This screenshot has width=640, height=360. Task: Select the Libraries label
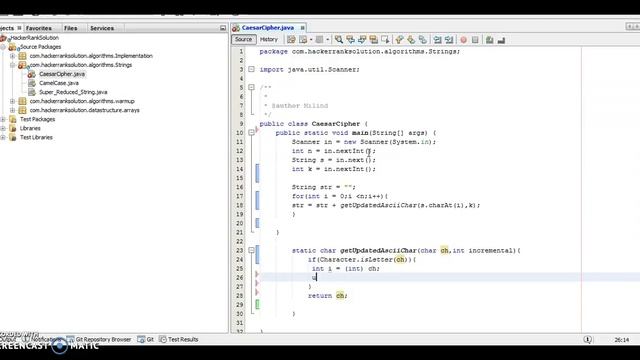pos(30,128)
